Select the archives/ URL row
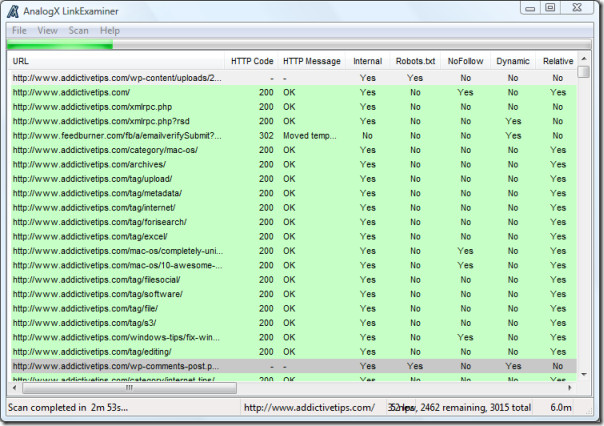This screenshot has width=604, height=426. click(x=293, y=164)
